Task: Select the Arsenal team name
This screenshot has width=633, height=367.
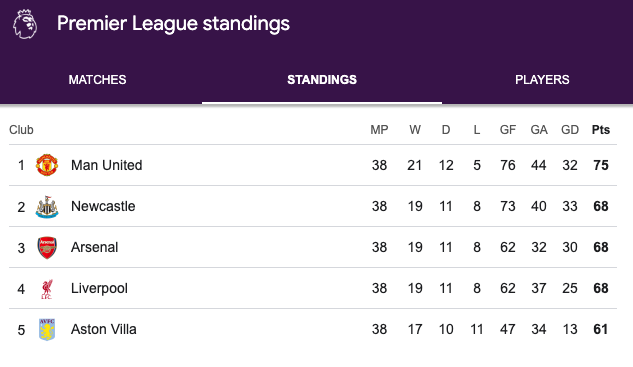Action: tap(94, 247)
